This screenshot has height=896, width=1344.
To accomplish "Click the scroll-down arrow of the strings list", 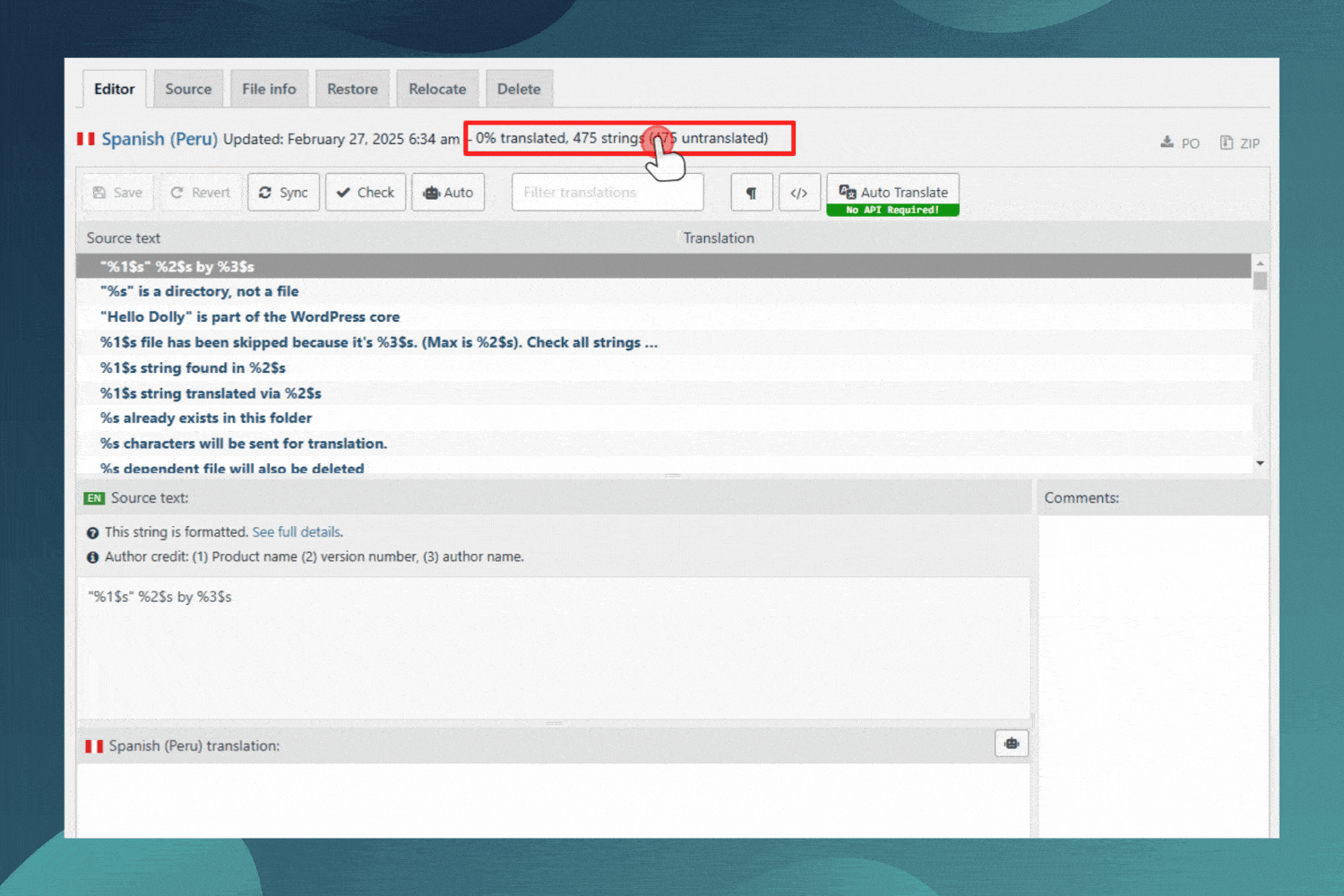I will point(1260,463).
